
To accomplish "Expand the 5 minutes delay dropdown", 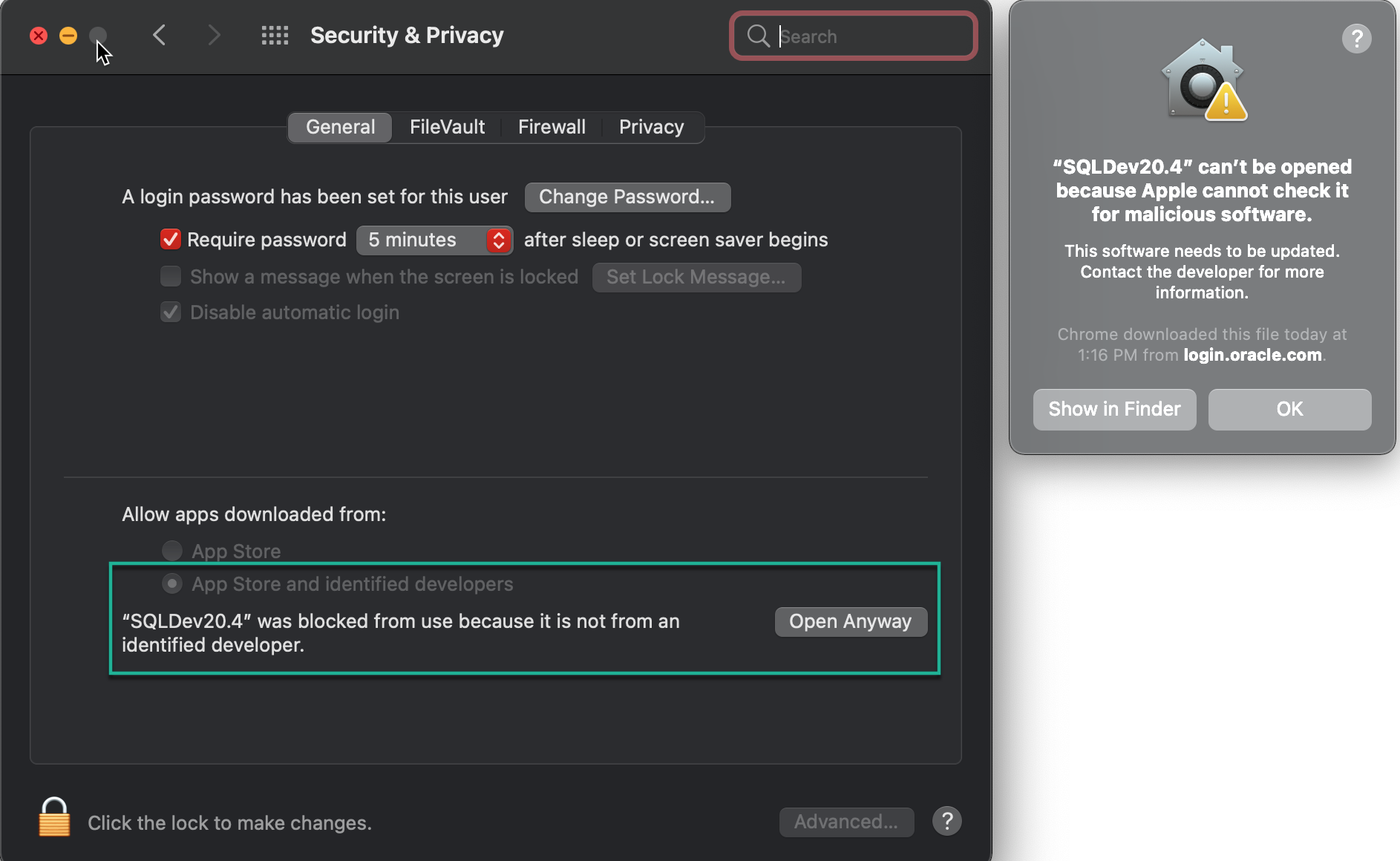I will (434, 240).
